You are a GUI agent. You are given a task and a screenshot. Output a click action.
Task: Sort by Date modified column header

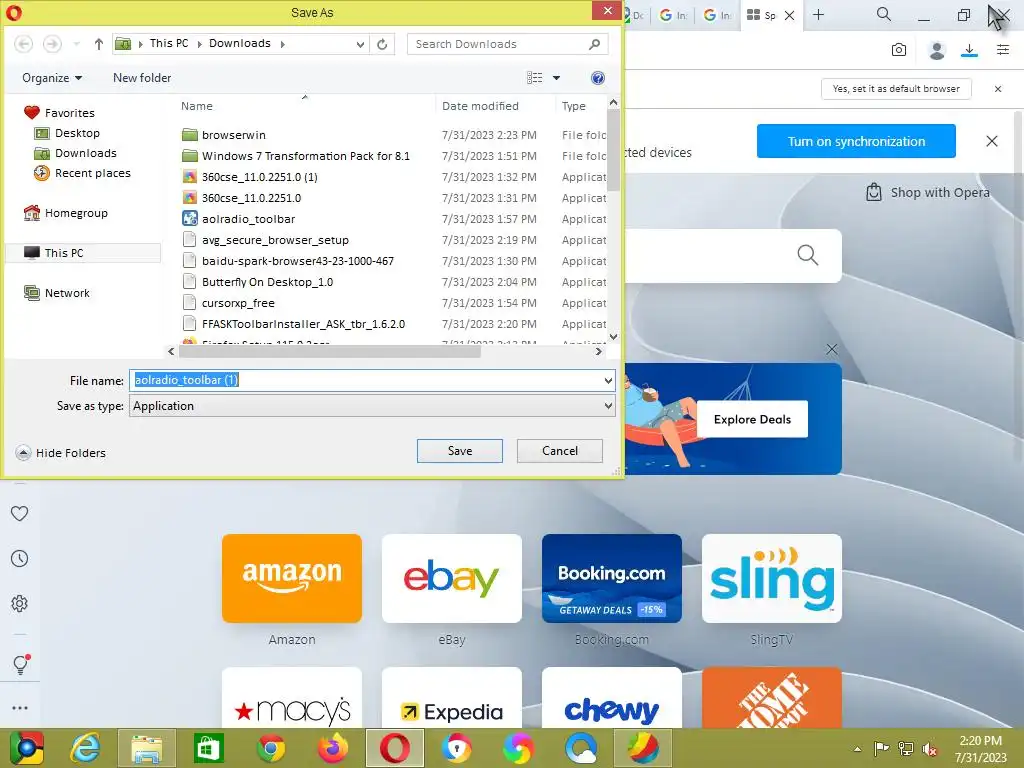click(480, 106)
